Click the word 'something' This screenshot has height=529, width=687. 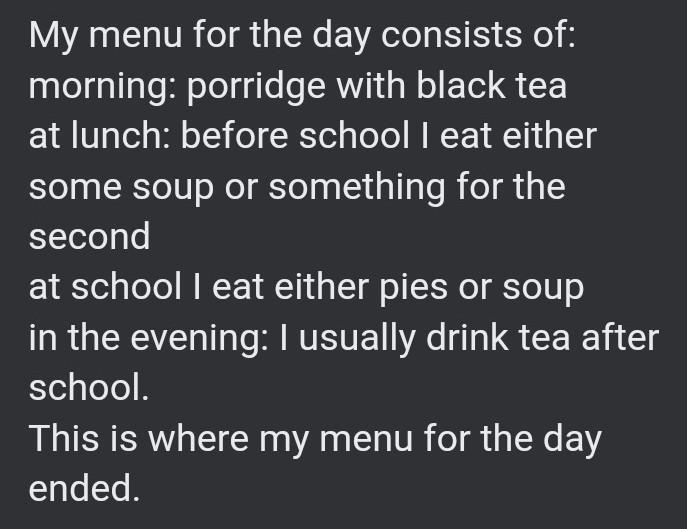point(357,187)
